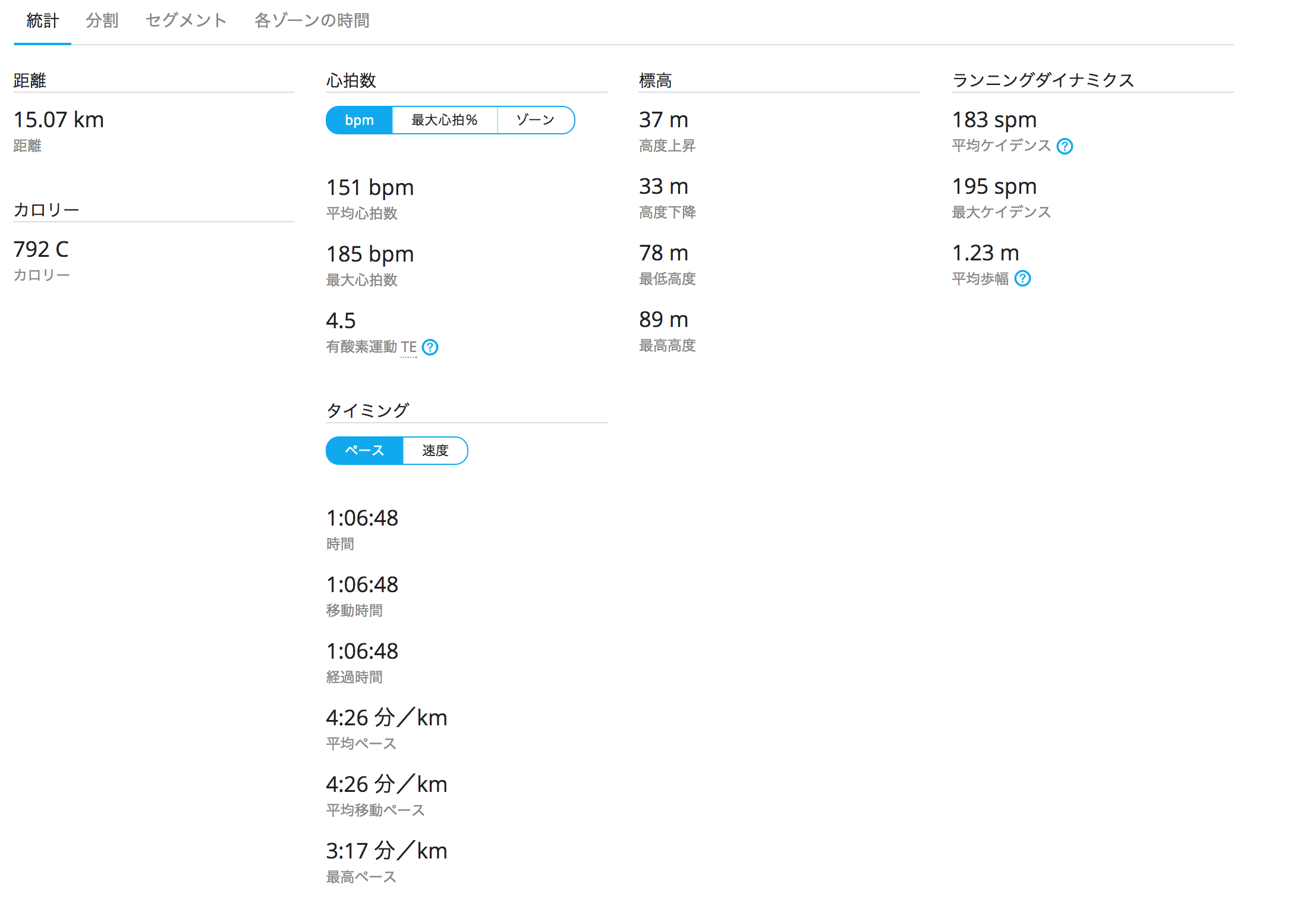Click the 3:17 分/km best pace value
The image size is (1316, 912).
click(x=386, y=851)
